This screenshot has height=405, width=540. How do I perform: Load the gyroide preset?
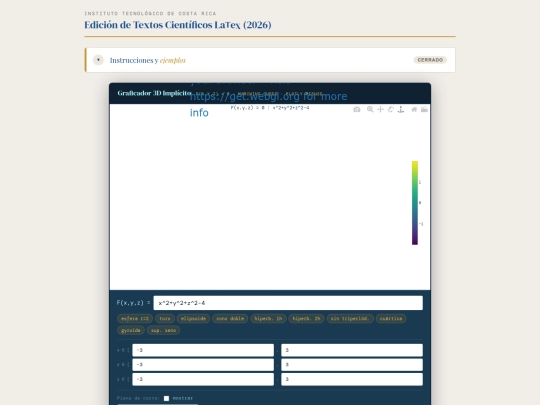[x=131, y=330]
